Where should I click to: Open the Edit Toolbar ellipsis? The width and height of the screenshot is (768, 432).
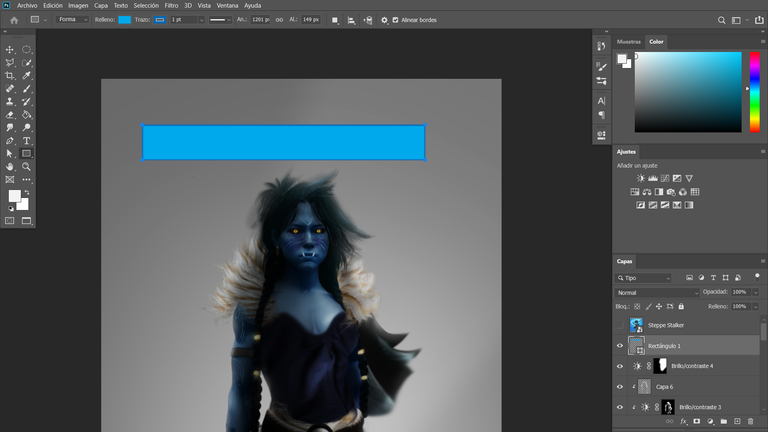pyautogui.click(x=26, y=180)
